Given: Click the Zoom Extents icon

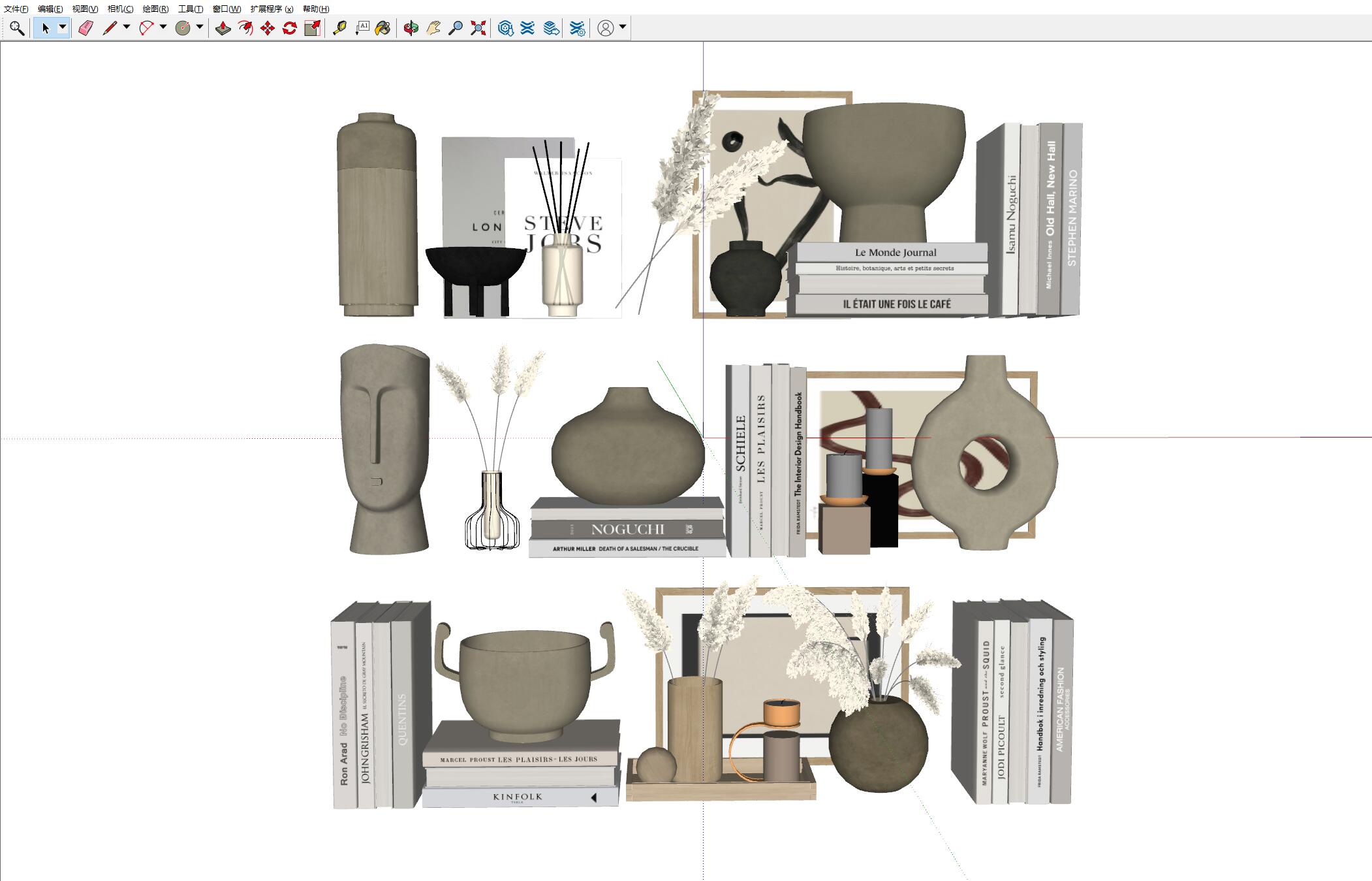Looking at the screenshot, I should tap(478, 28).
